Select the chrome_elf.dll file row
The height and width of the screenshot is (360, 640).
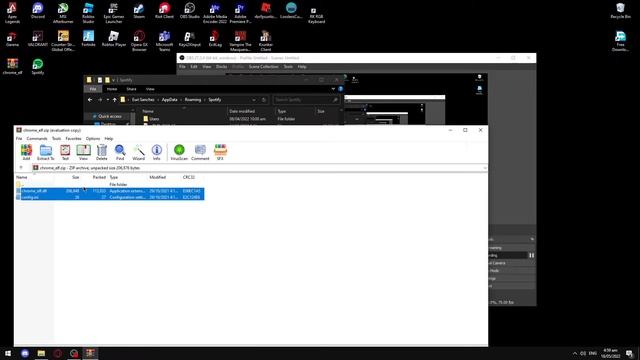(x=110, y=191)
